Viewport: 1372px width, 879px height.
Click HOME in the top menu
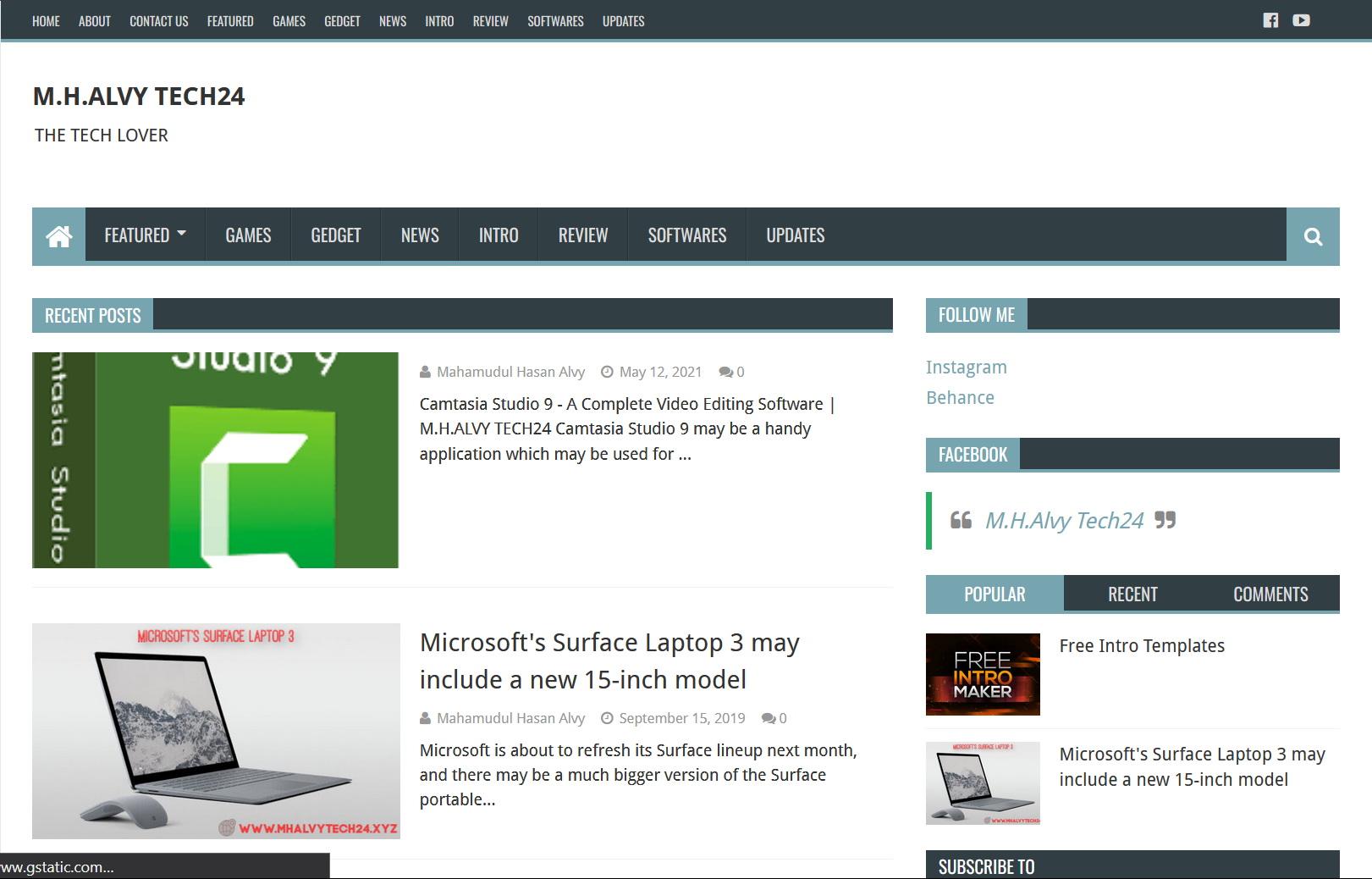[46, 21]
